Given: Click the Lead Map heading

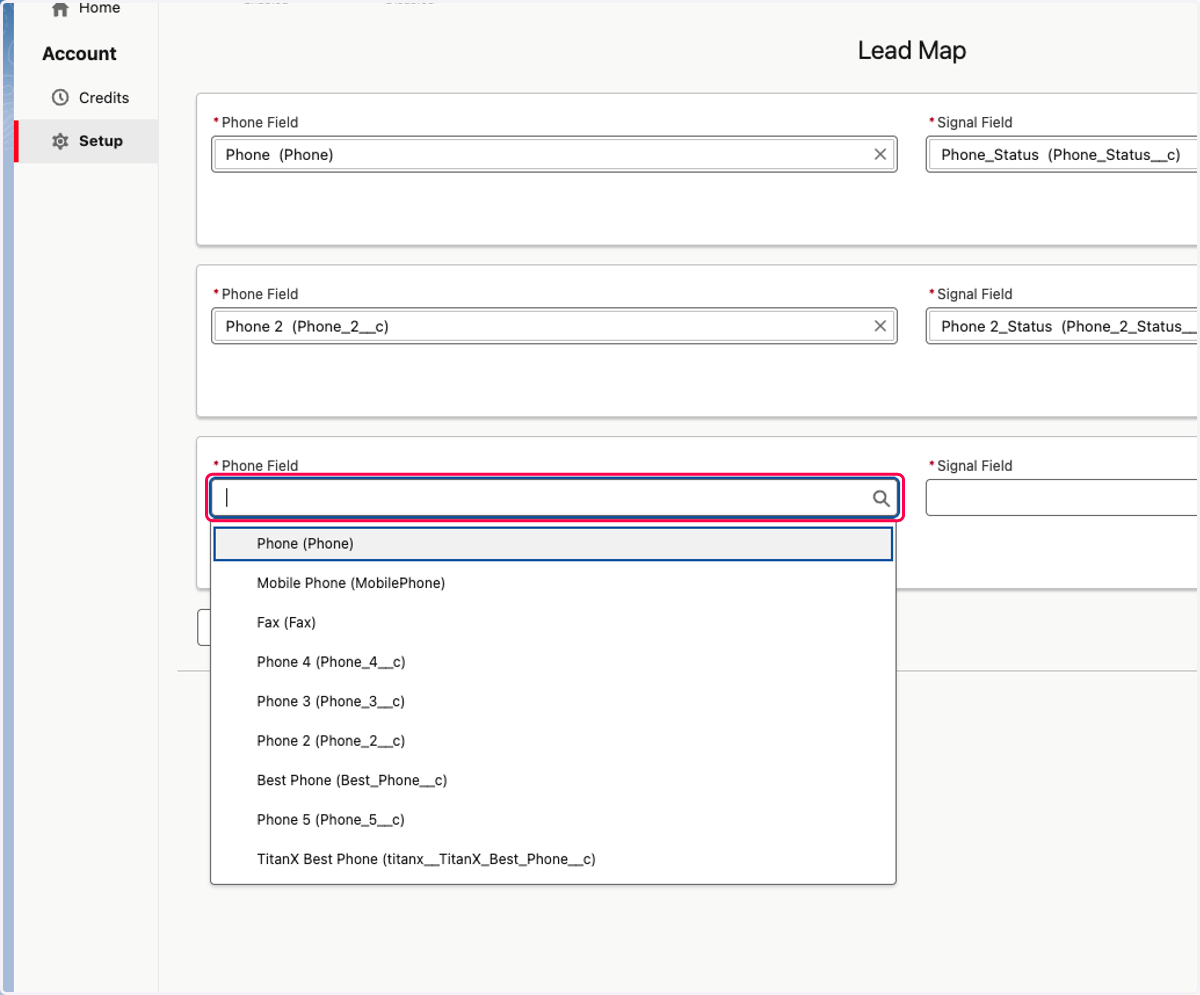Looking at the screenshot, I should pyautogui.click(x=912, y=50).
